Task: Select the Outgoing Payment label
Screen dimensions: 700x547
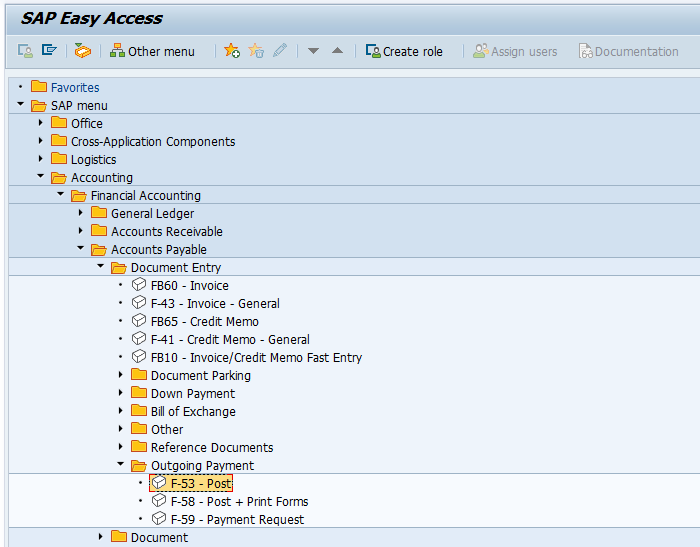Action: pyautogui.click(x=202, y=466)
